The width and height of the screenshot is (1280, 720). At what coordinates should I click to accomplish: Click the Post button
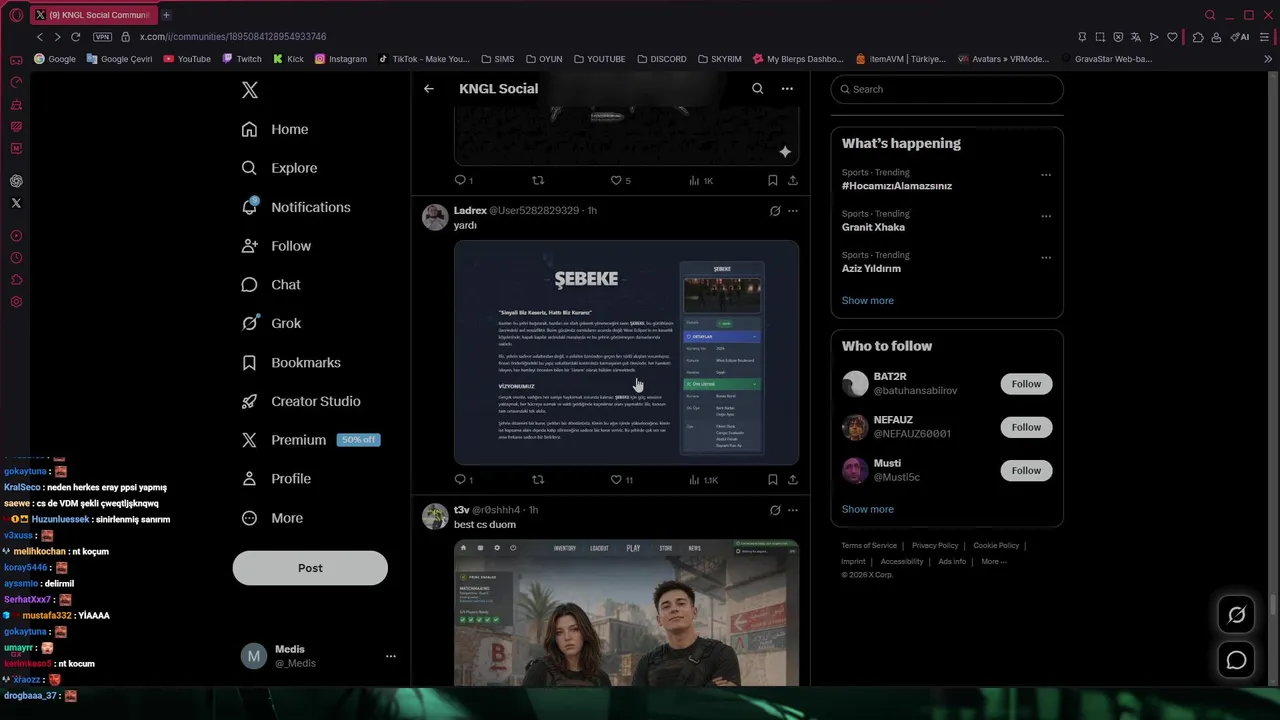coord(310,568)
